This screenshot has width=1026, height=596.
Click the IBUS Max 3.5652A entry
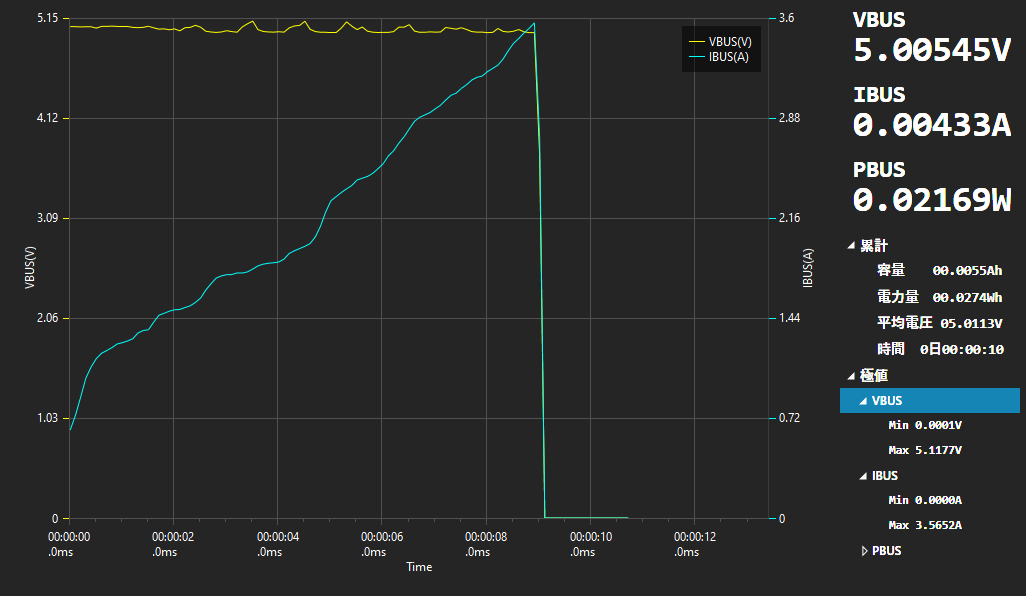[x=925, y=525]
